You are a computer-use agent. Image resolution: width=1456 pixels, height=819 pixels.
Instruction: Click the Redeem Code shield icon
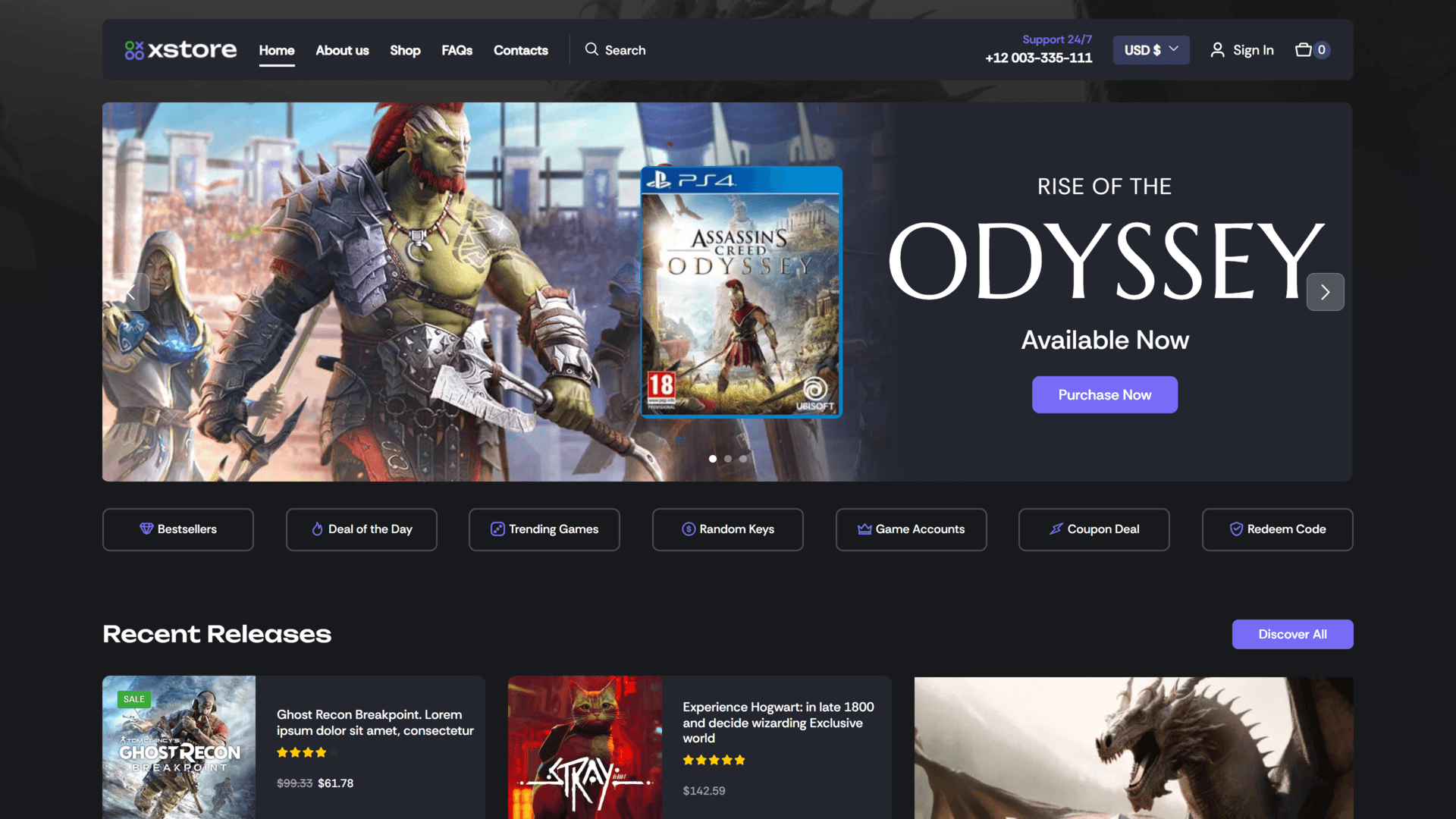(x=1236, y=529)
